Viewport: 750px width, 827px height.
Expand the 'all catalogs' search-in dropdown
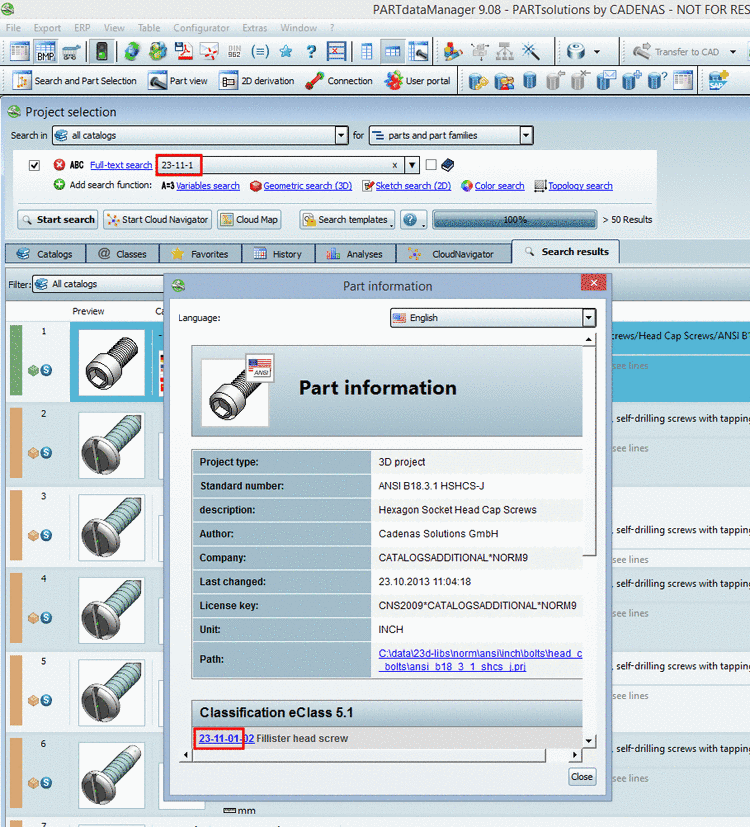[342, 136]
